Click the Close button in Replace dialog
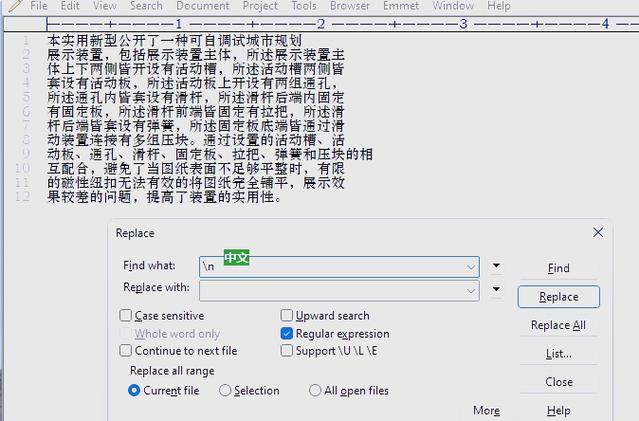Viewport: 639px width, 421px height. (x=558, y=382)
